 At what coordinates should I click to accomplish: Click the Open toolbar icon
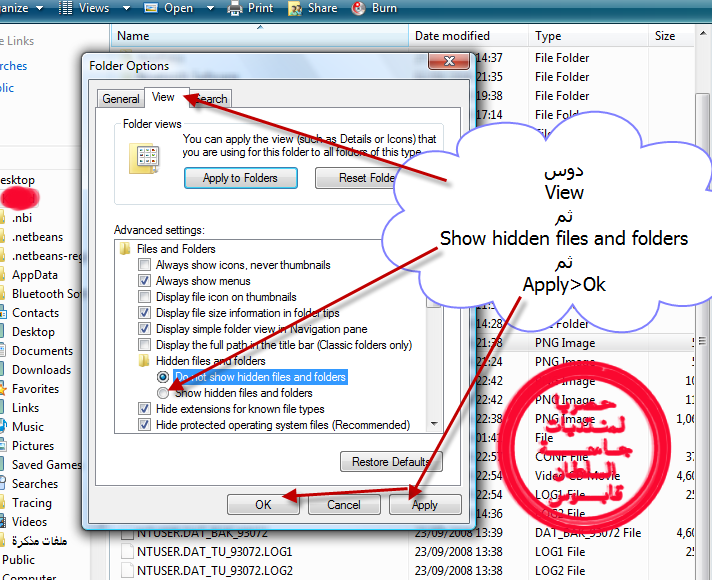151,8
